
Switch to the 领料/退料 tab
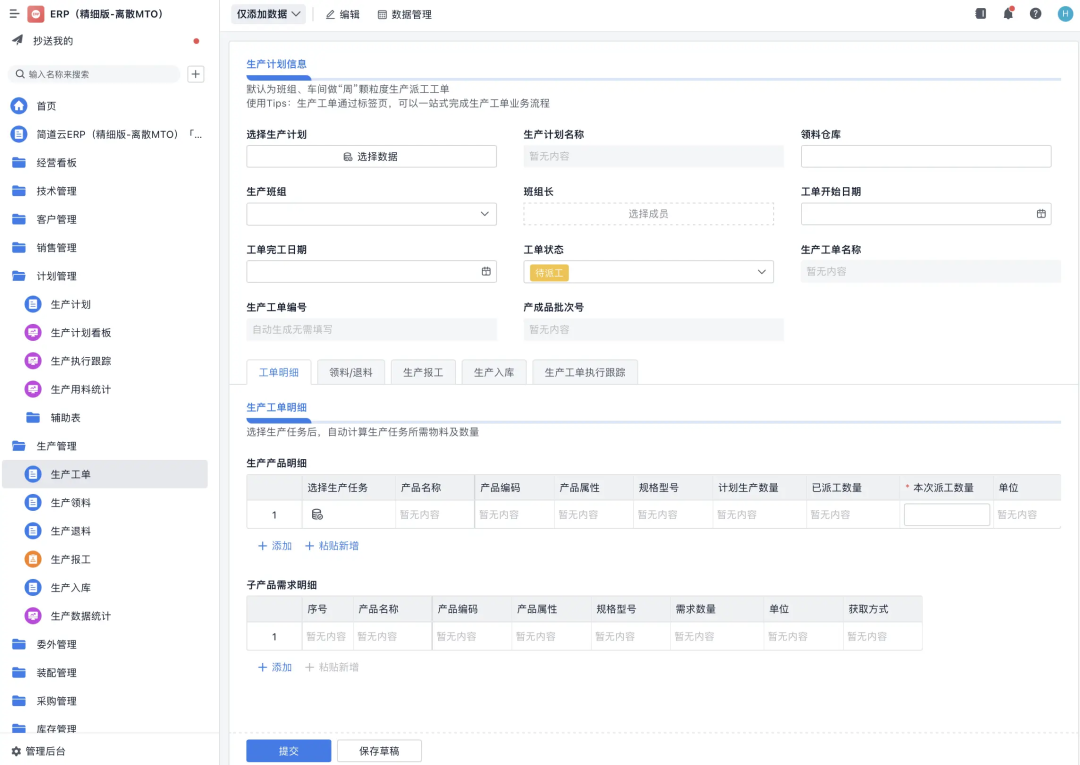[351, 372]
